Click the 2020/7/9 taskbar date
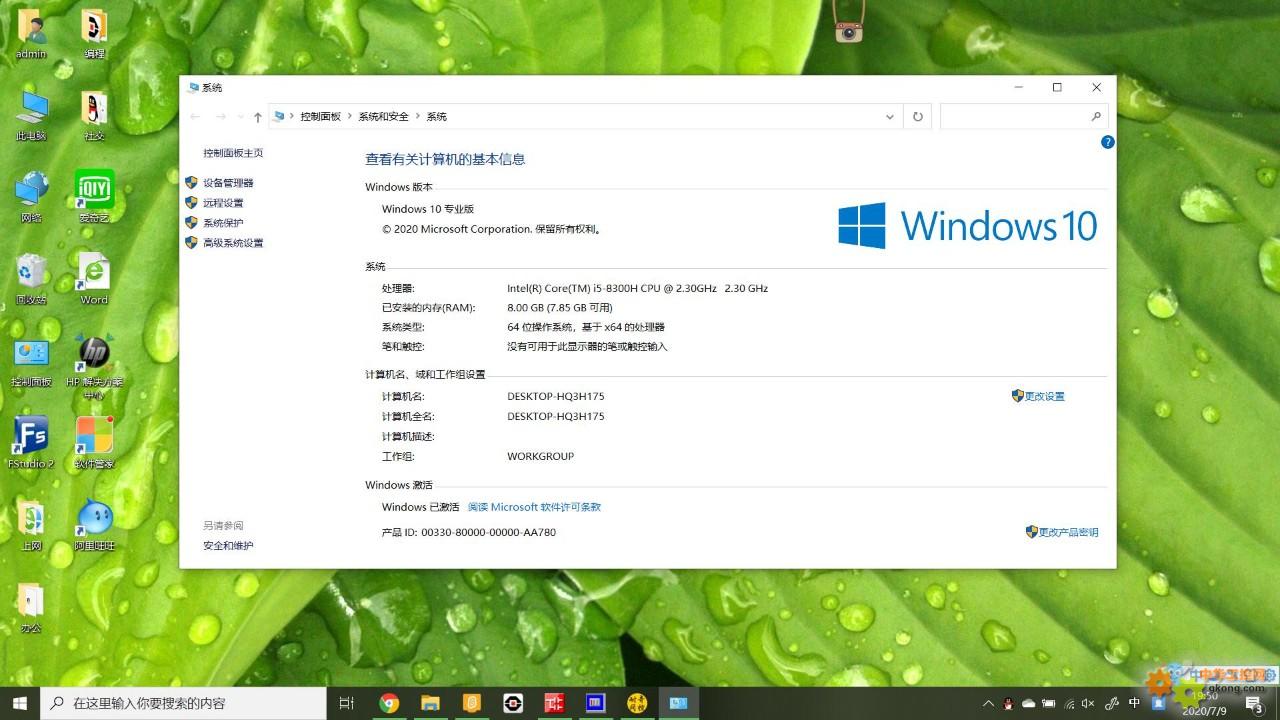The width and height of the screenshot is (1280, 720). [x=1204, y=712]
